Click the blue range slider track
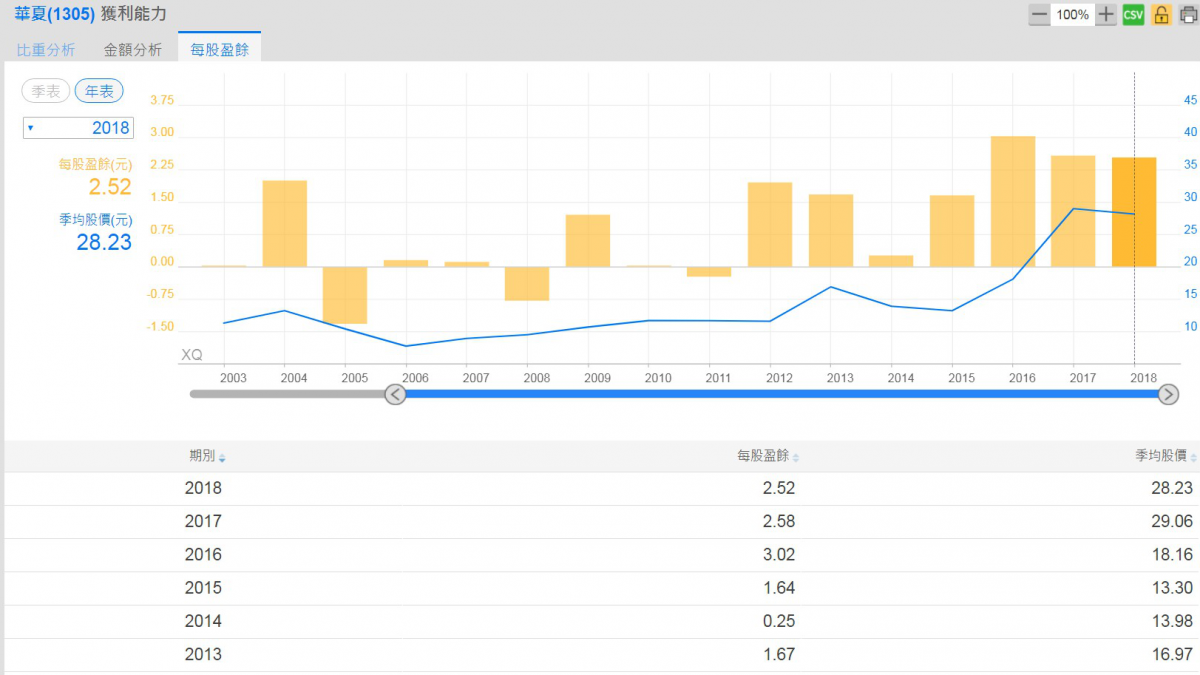 [781, 394]
